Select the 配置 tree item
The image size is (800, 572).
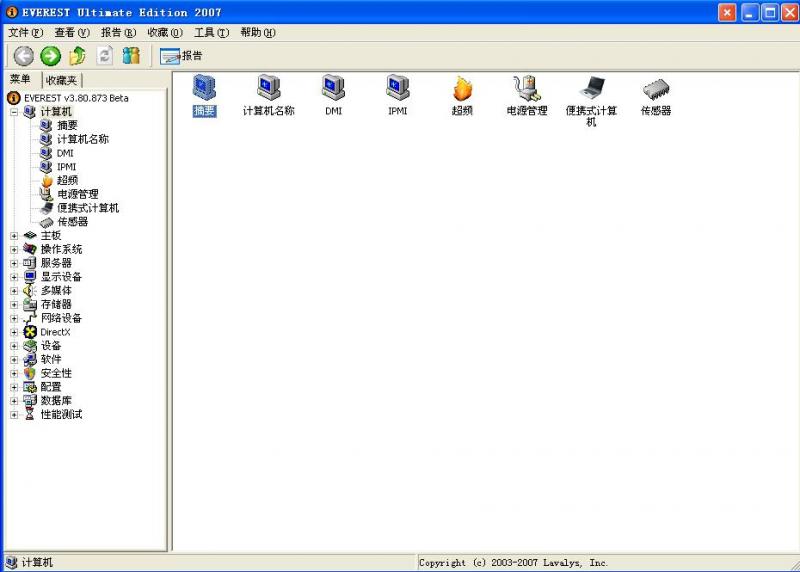pyautogui.click(x=51, y=387)
